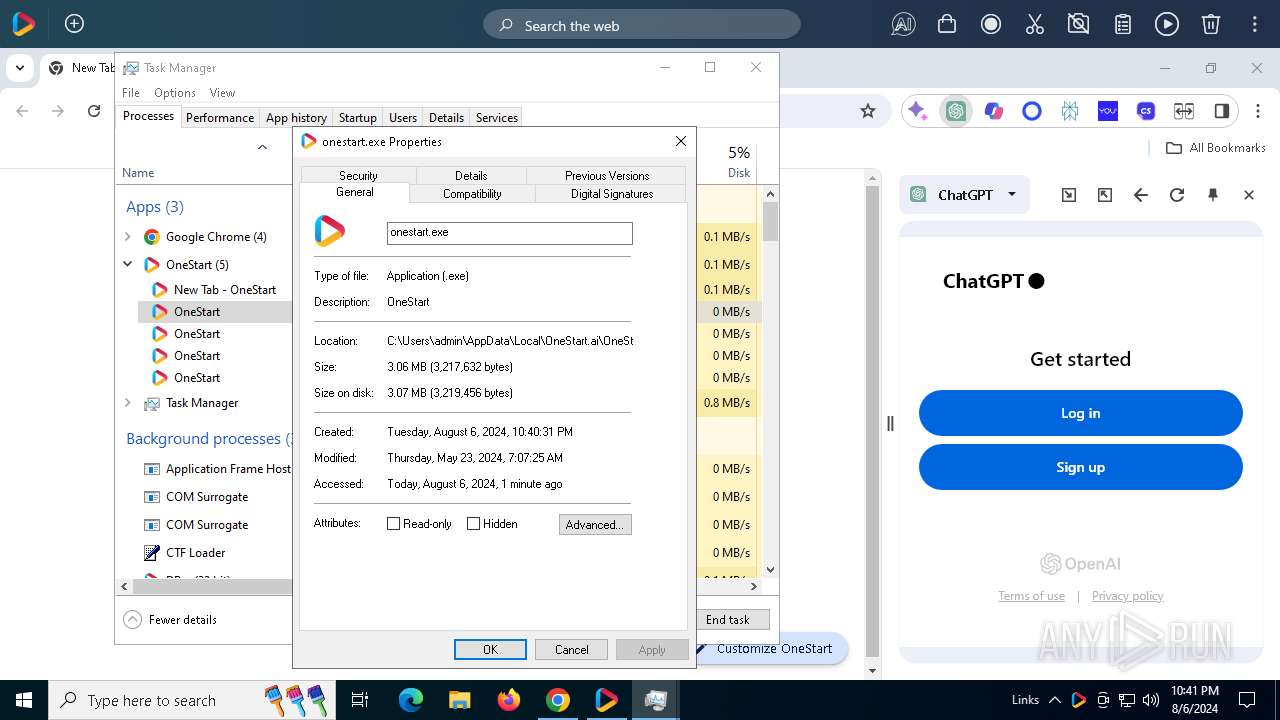This screenshot has width=1280, height=720.
Task: Click the Search the web box
Action: click(x=642, y=25)
